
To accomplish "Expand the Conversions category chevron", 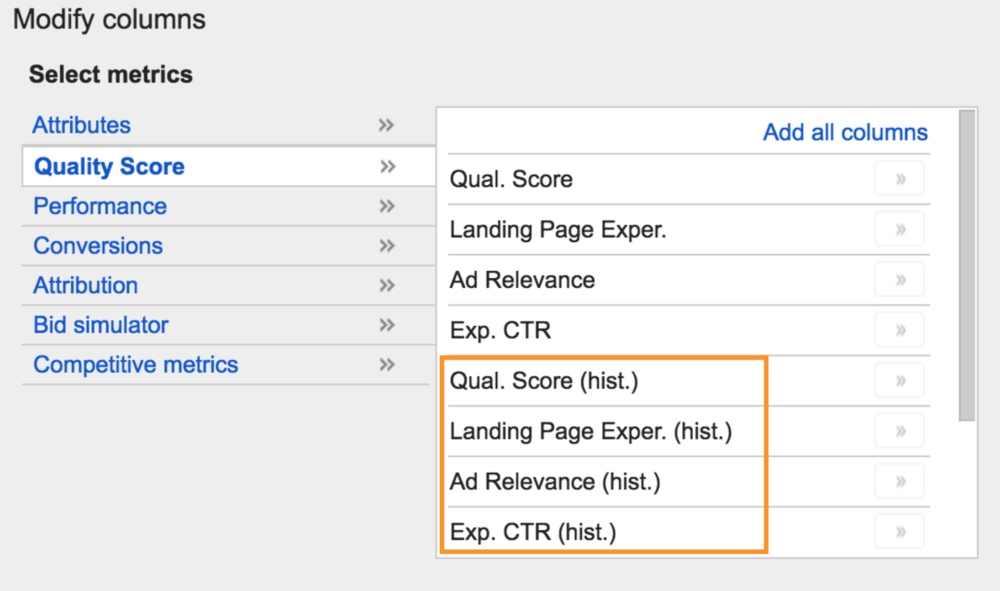I will click(387, 245).
